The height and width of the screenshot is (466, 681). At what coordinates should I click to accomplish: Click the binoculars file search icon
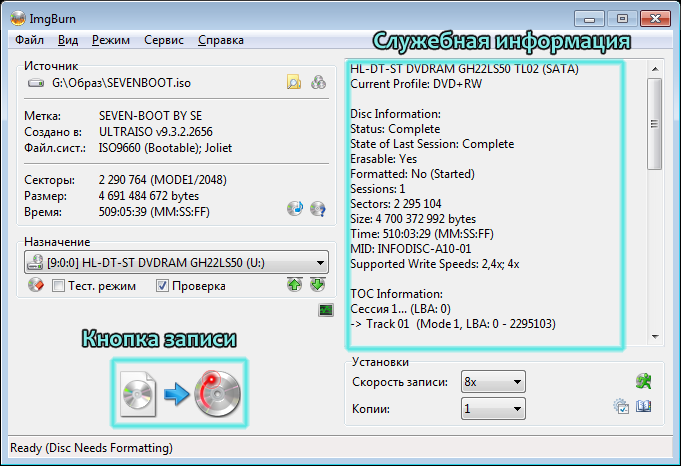click(x=318, y=83)
